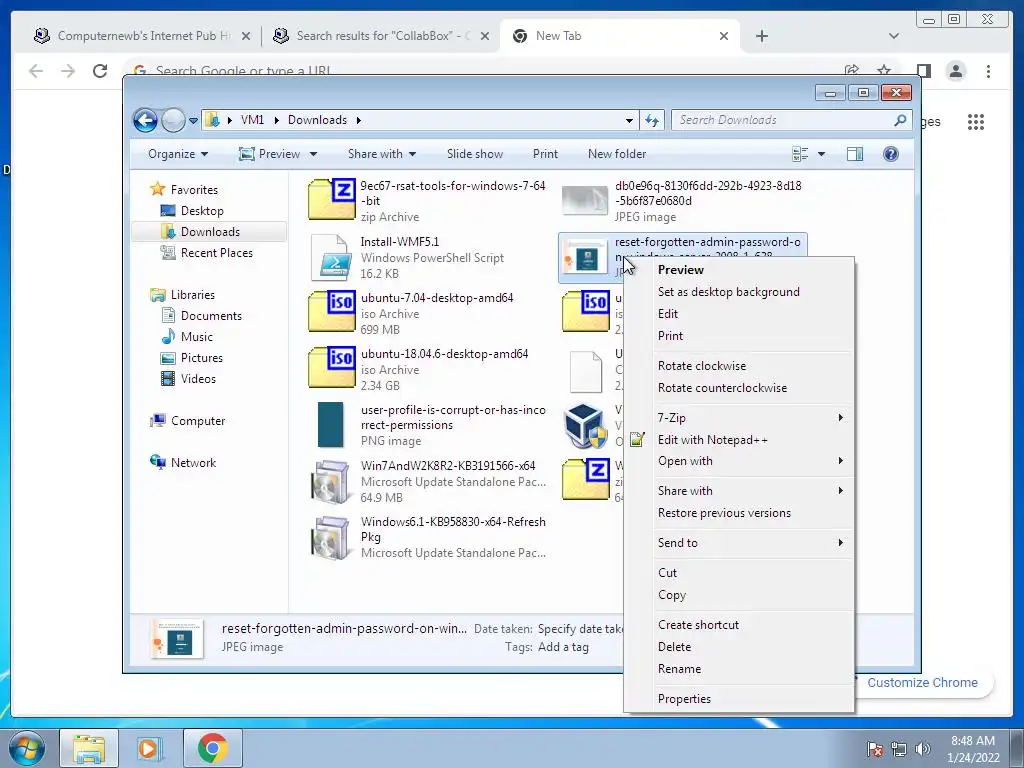Choose Rotate counterclockwise in context menu
Image resolution: width=1024 pixels, height=768 pixels.
(722, 388)
